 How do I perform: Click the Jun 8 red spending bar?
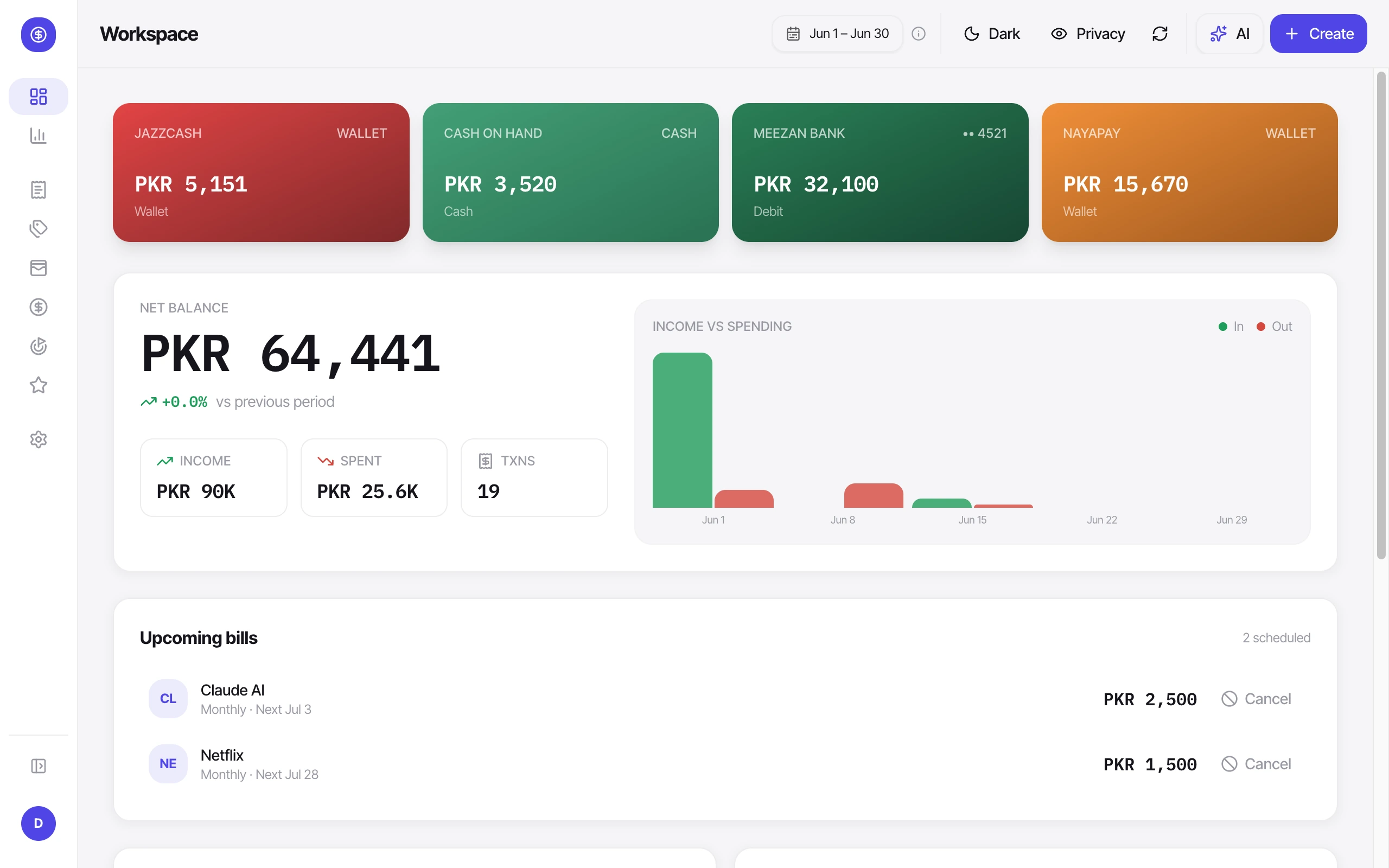coord(874,496)
